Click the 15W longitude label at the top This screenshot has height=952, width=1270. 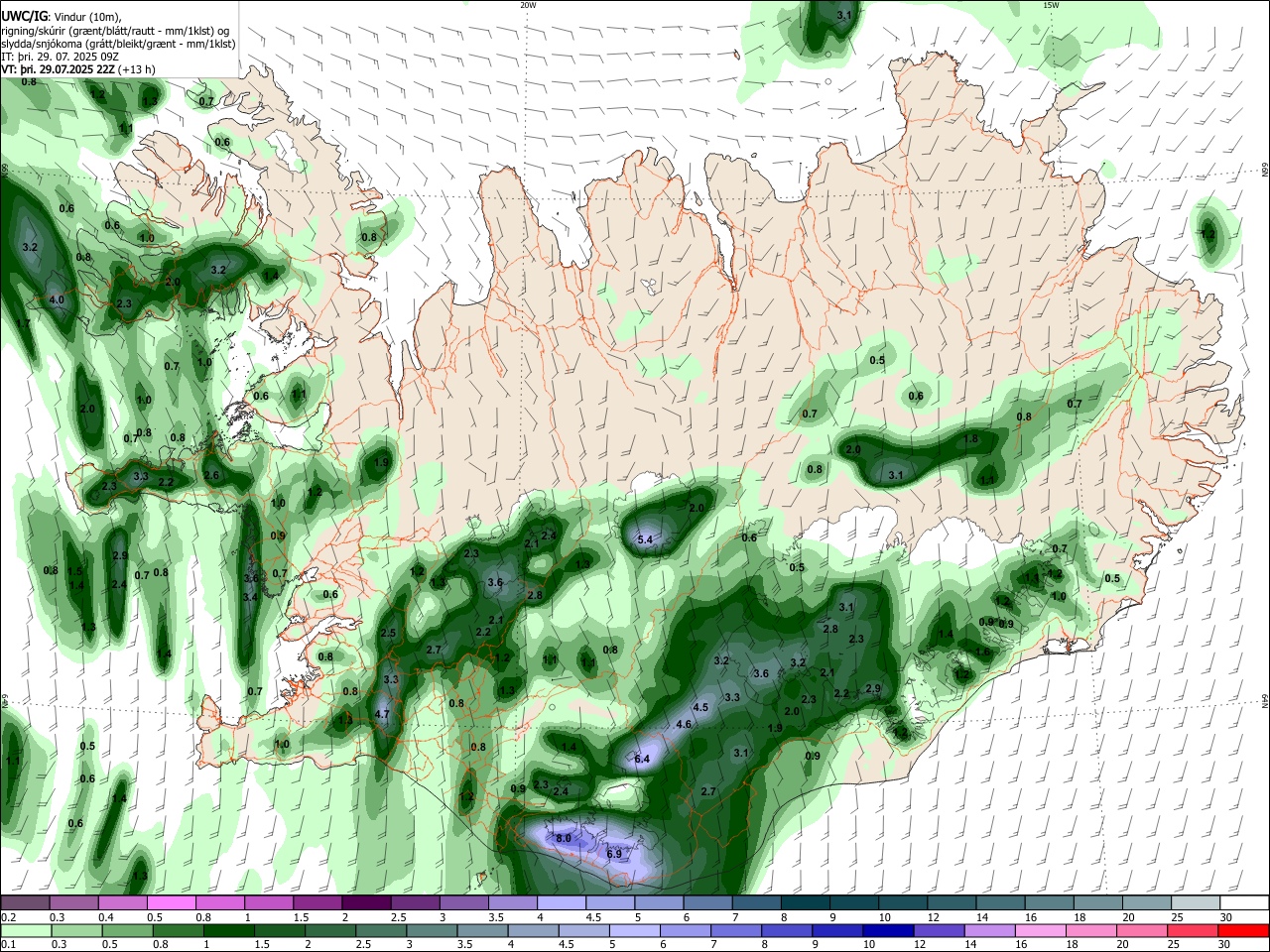(1051, 5)
